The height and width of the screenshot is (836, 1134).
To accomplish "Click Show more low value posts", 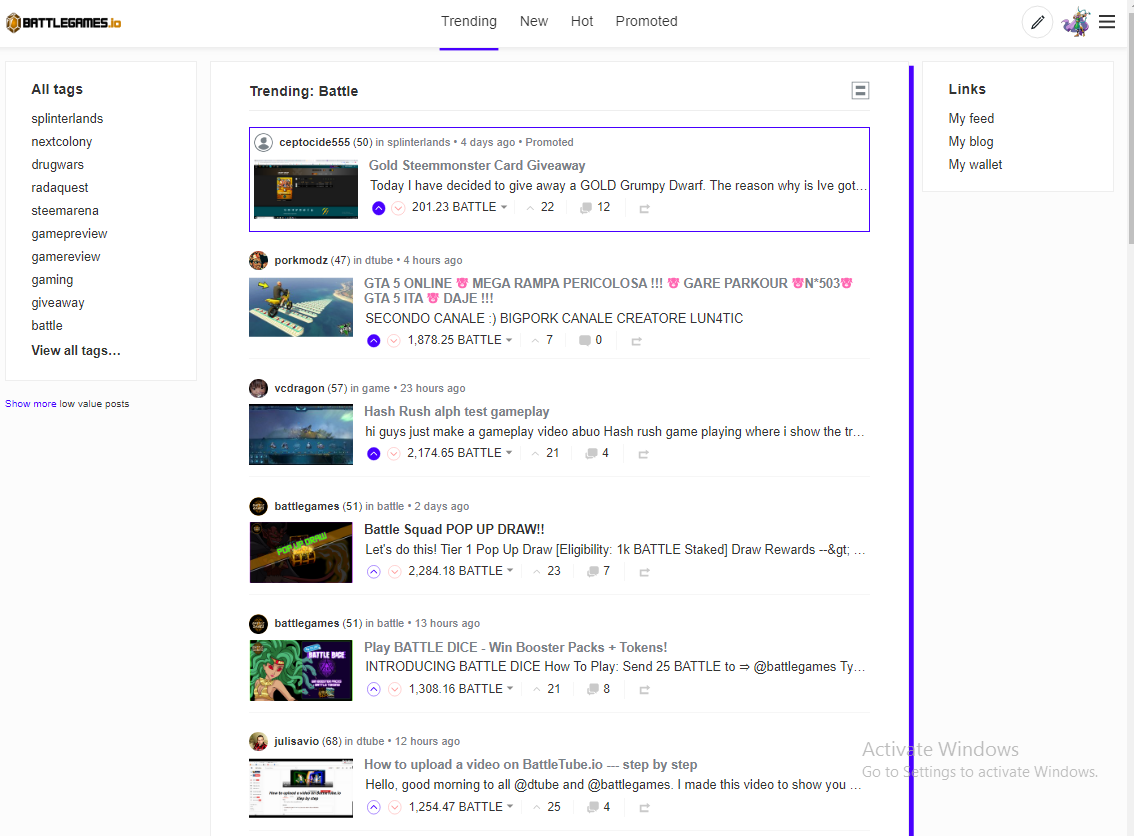I will 30,404.
